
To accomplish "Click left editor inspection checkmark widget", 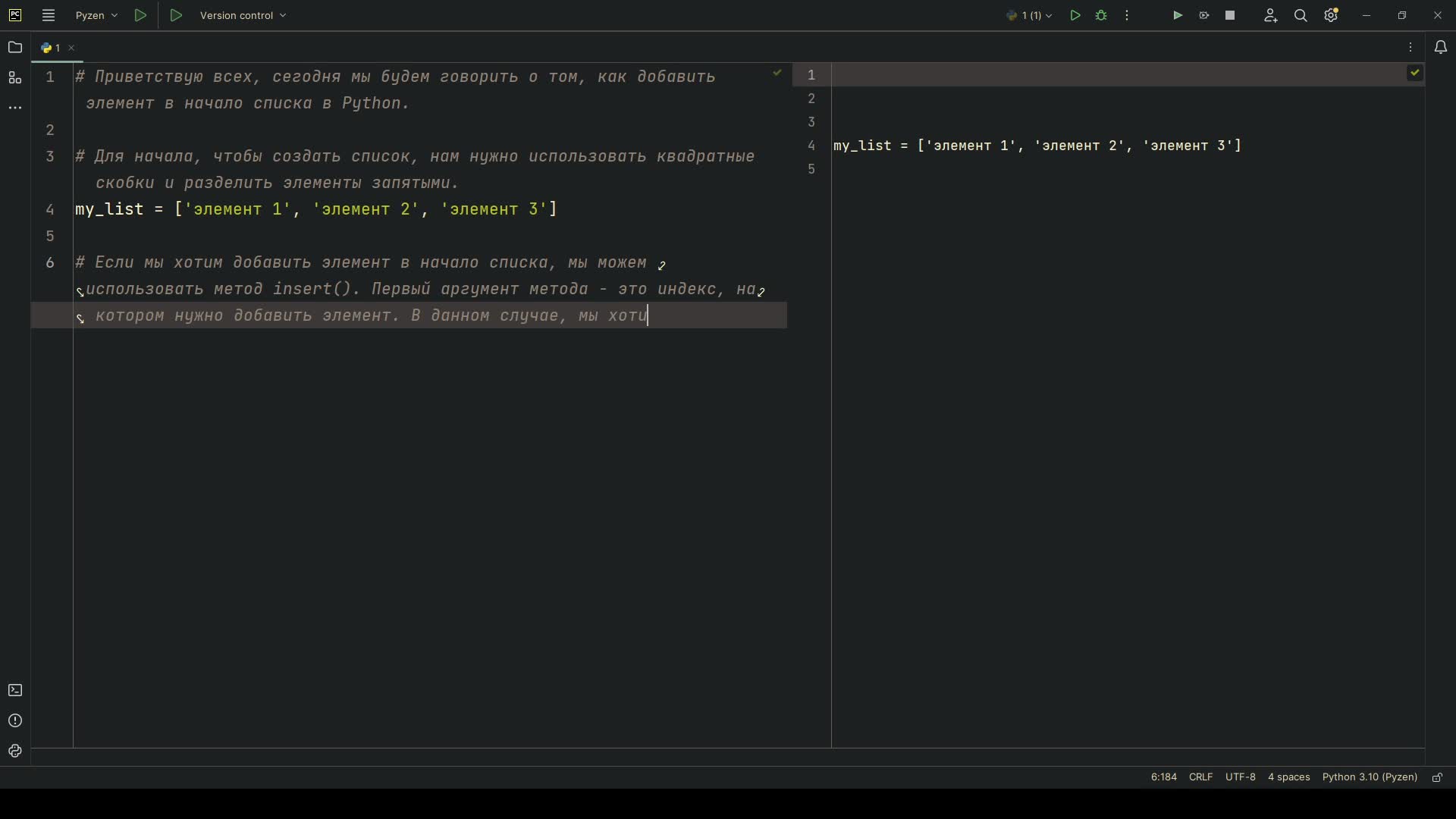I will [777, 73].
